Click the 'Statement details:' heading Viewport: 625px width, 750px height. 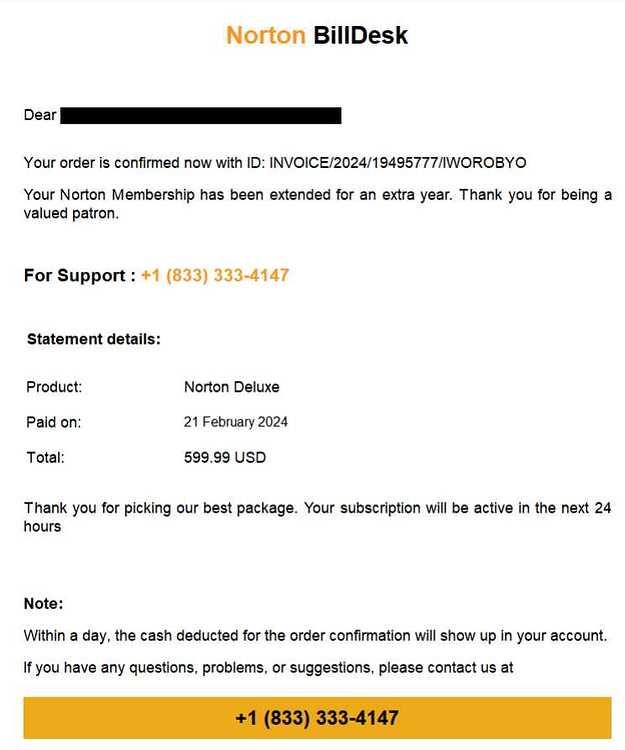[94, 339]
